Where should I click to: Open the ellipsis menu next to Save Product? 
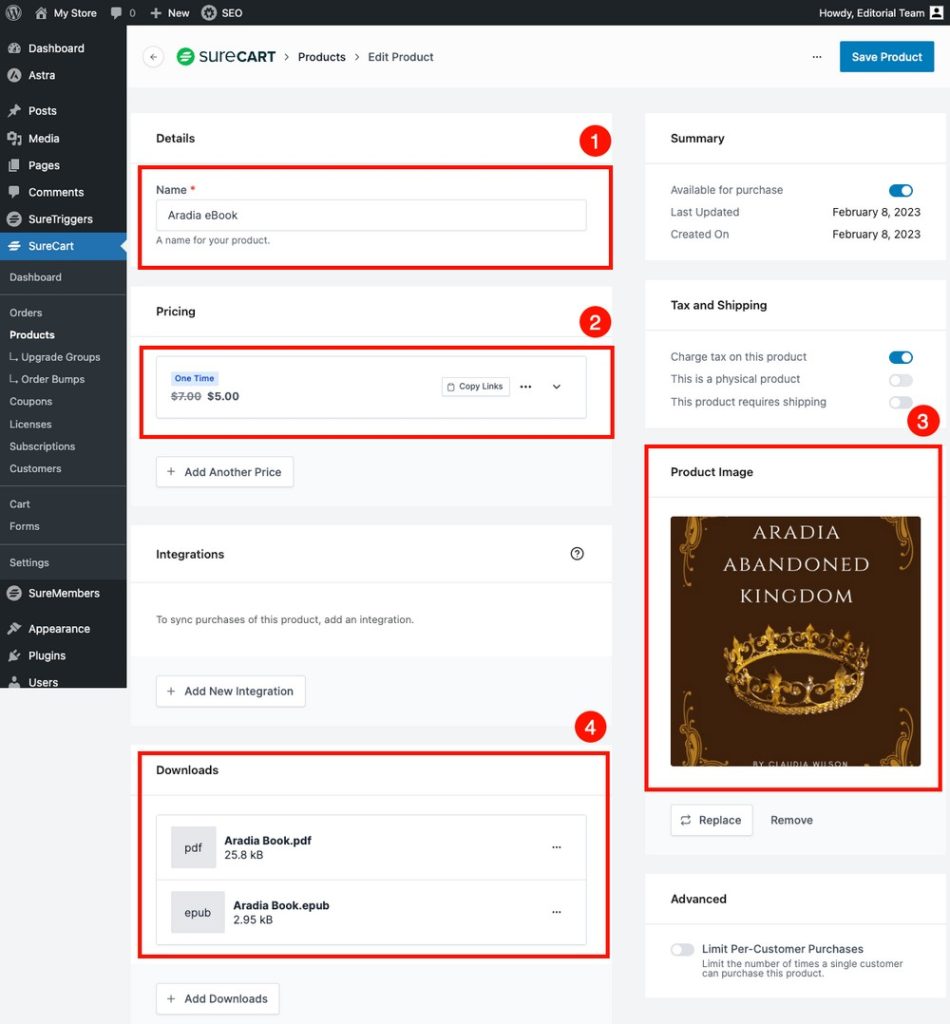tap(817, 57)
